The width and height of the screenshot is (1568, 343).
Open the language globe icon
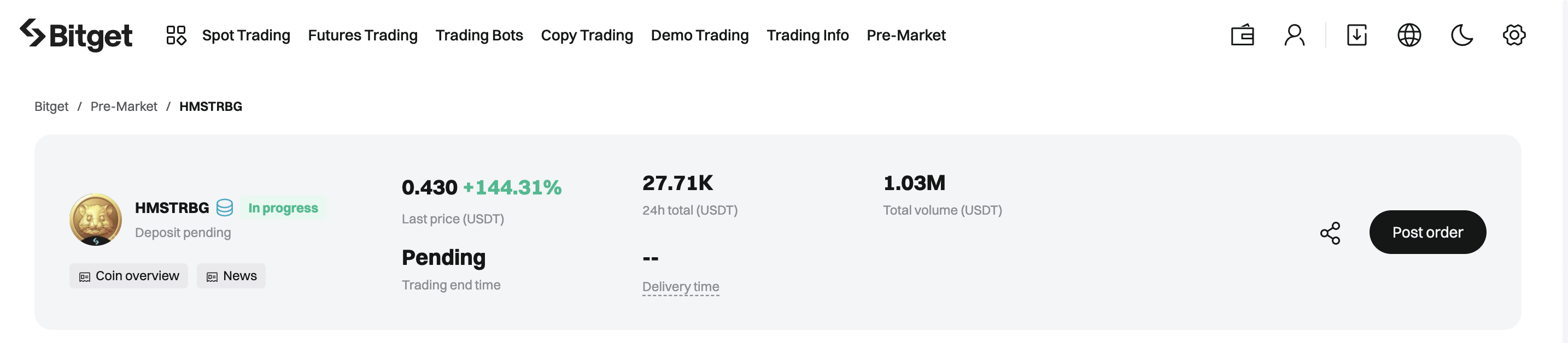1409,36
